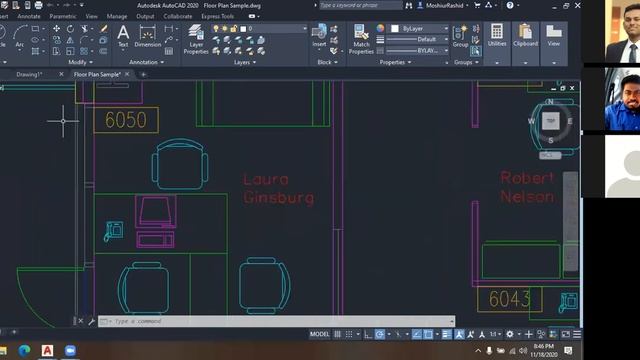Click the search binoculars icon
640x360 pixels.
point(409,5)
